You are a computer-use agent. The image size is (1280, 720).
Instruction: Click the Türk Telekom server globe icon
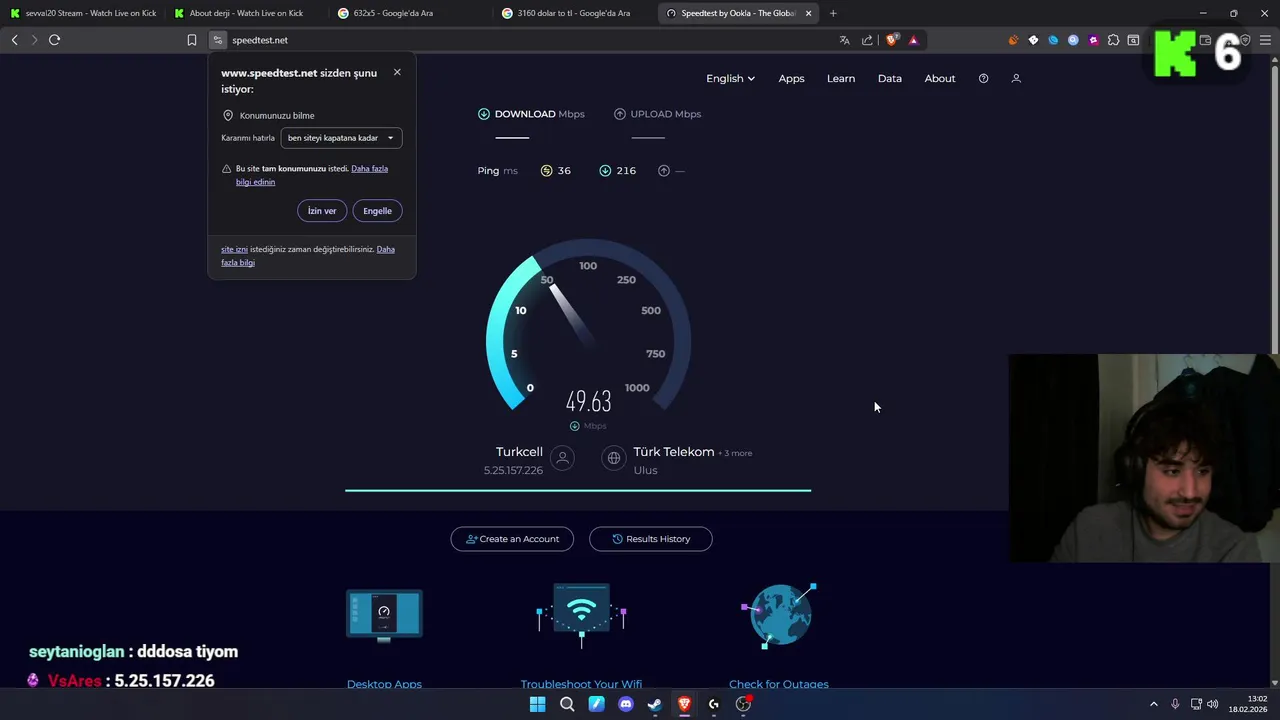pos(614,458)
